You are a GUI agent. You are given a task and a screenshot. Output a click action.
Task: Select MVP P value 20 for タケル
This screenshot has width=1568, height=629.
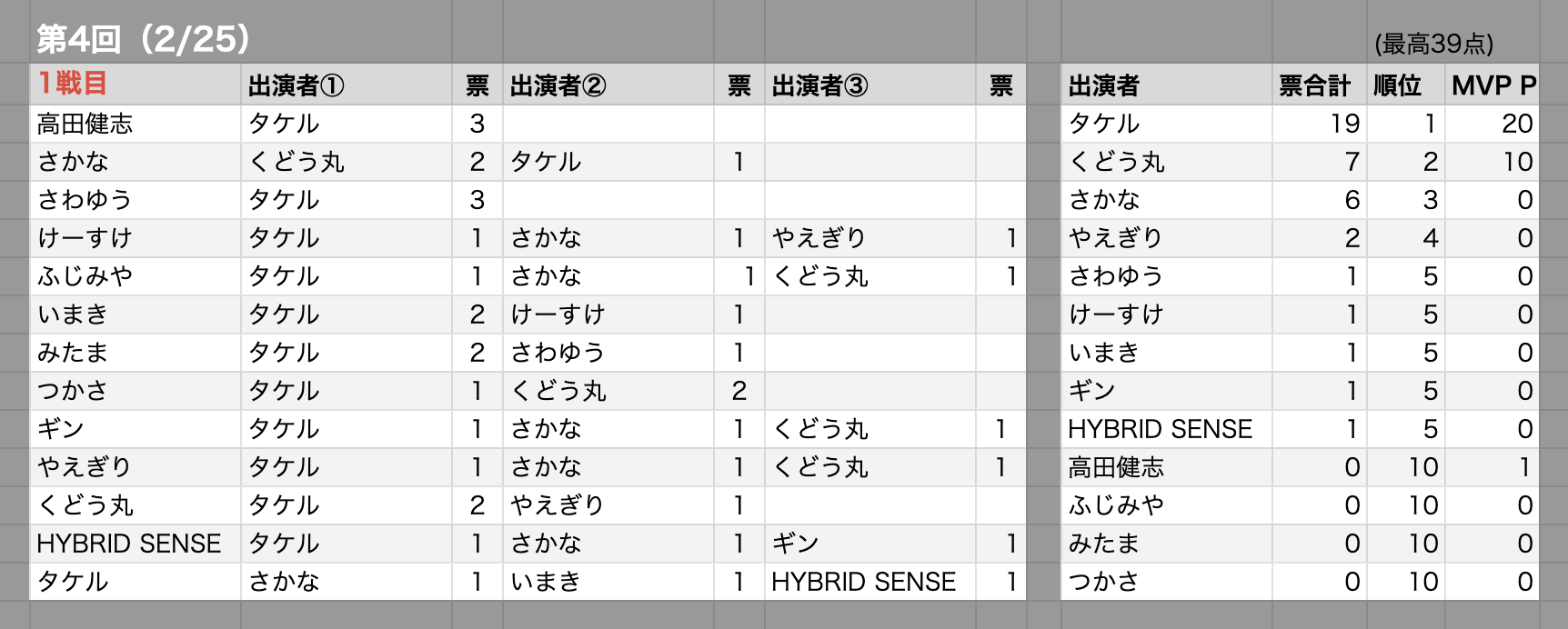(x=1492, y=124)
